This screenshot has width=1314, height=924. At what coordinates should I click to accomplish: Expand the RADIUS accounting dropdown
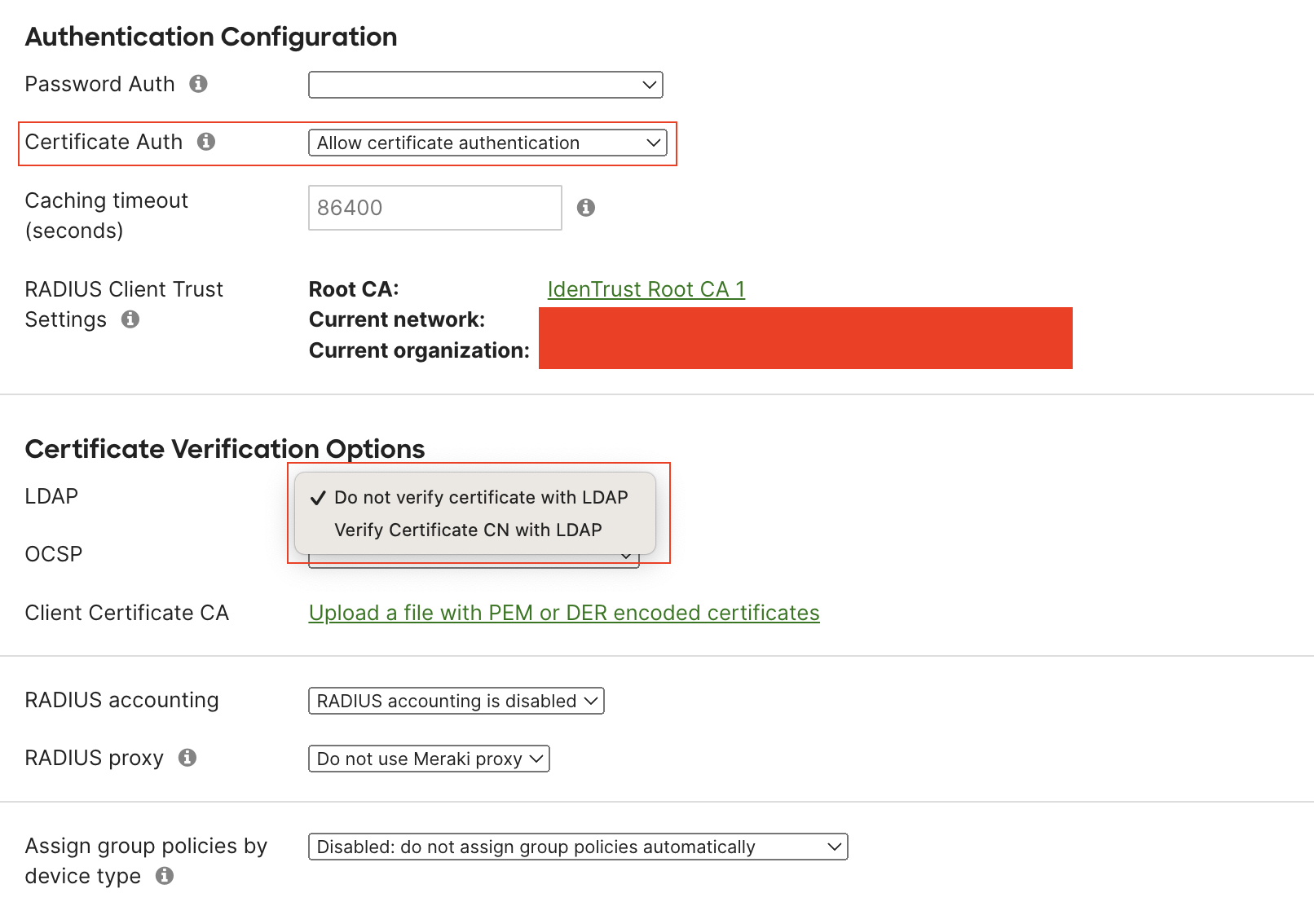(x=456, y=701)
